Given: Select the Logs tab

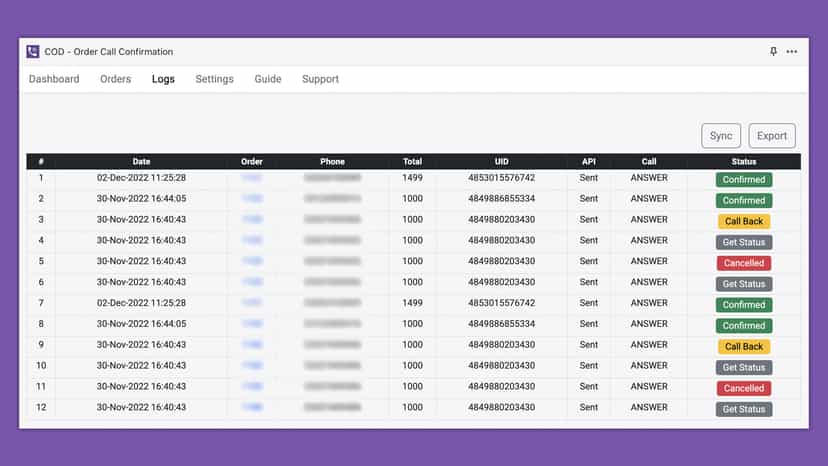Looking at the screenshot, I should 163,79.
